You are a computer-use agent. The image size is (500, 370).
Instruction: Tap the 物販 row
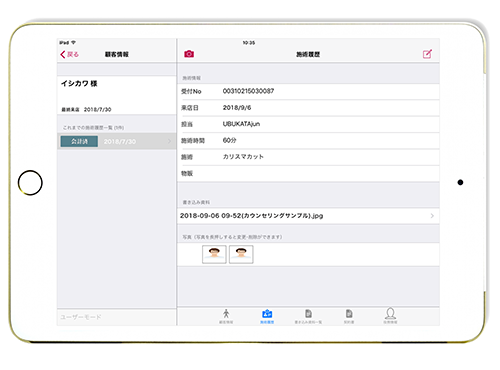308,173
